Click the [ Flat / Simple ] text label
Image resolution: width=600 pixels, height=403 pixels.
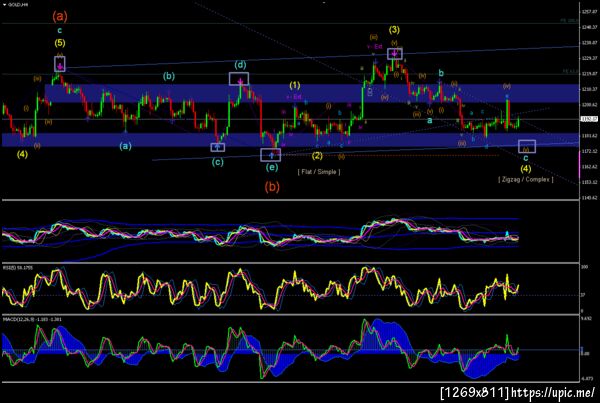[x=319, y=172]
